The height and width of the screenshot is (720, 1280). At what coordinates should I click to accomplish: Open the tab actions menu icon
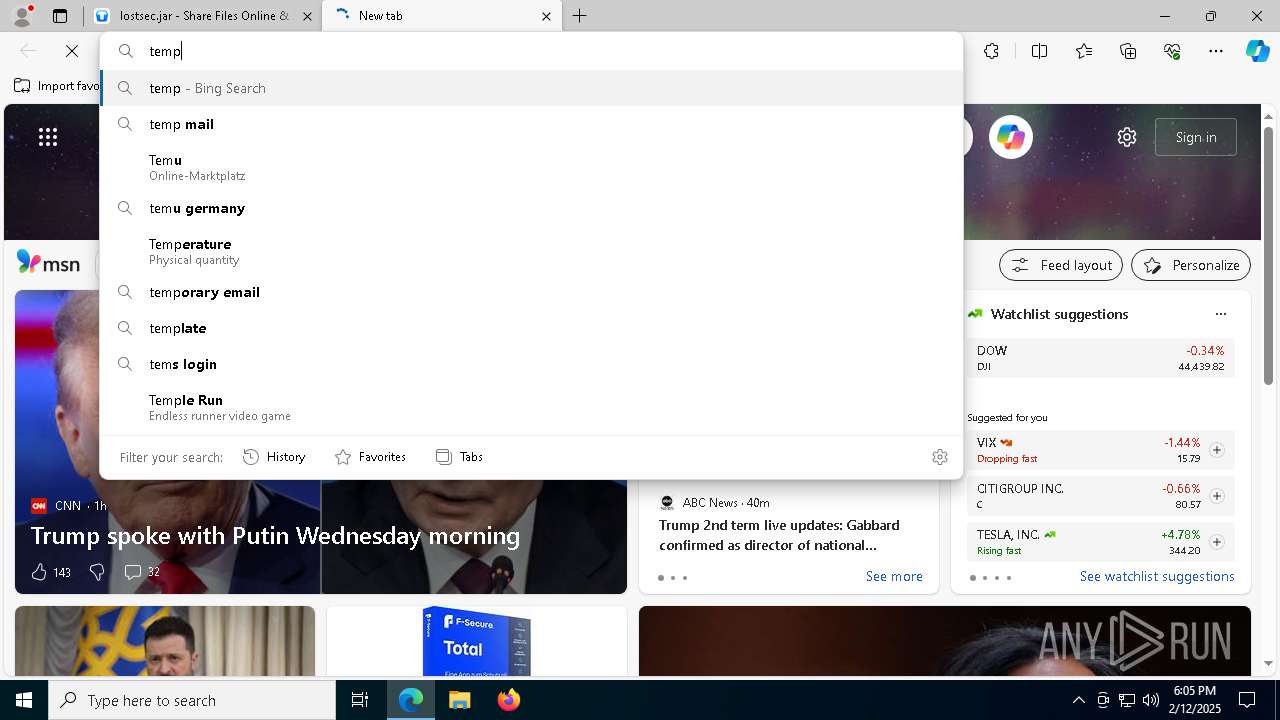pyautogui.click(x=60, y=16)
